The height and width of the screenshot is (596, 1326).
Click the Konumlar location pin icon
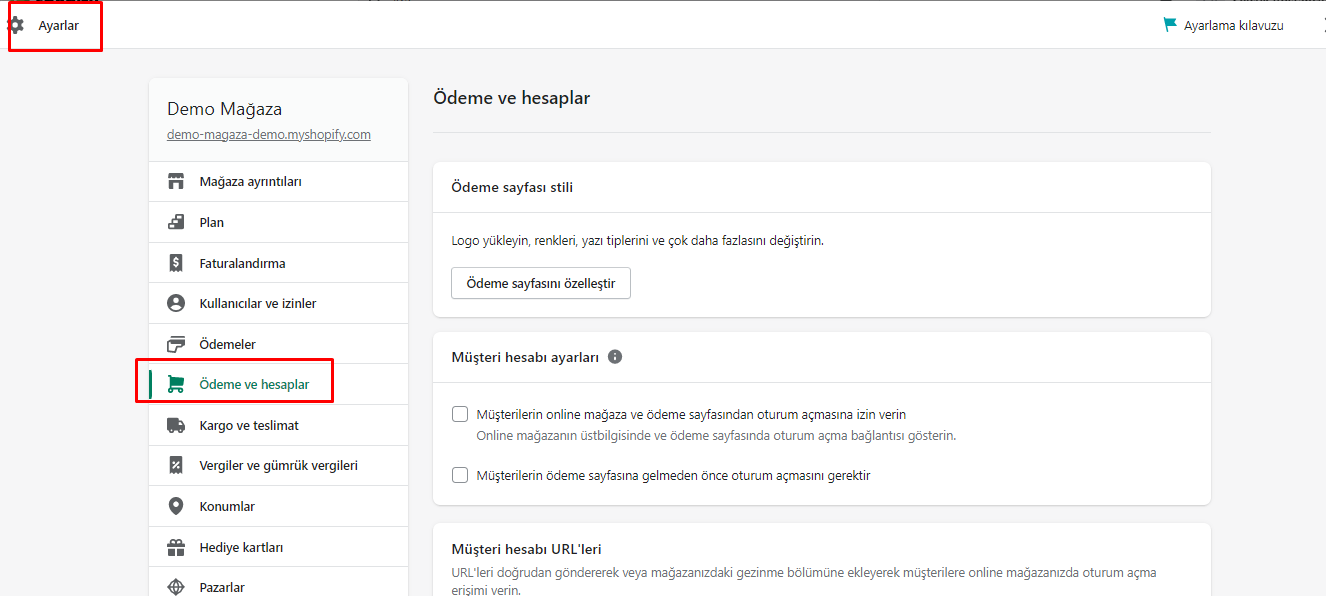176,506
